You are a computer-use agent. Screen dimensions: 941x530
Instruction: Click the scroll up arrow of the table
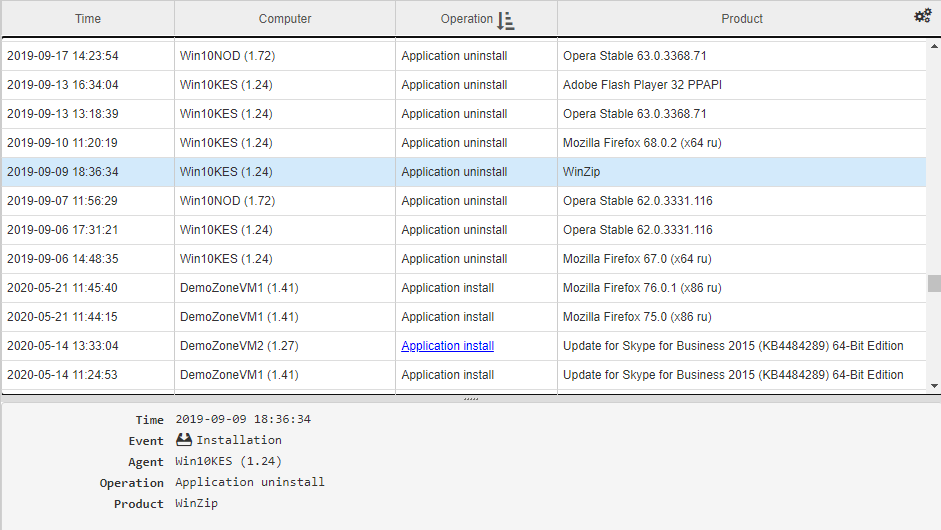pyautogui.click(x=934, y=46)
